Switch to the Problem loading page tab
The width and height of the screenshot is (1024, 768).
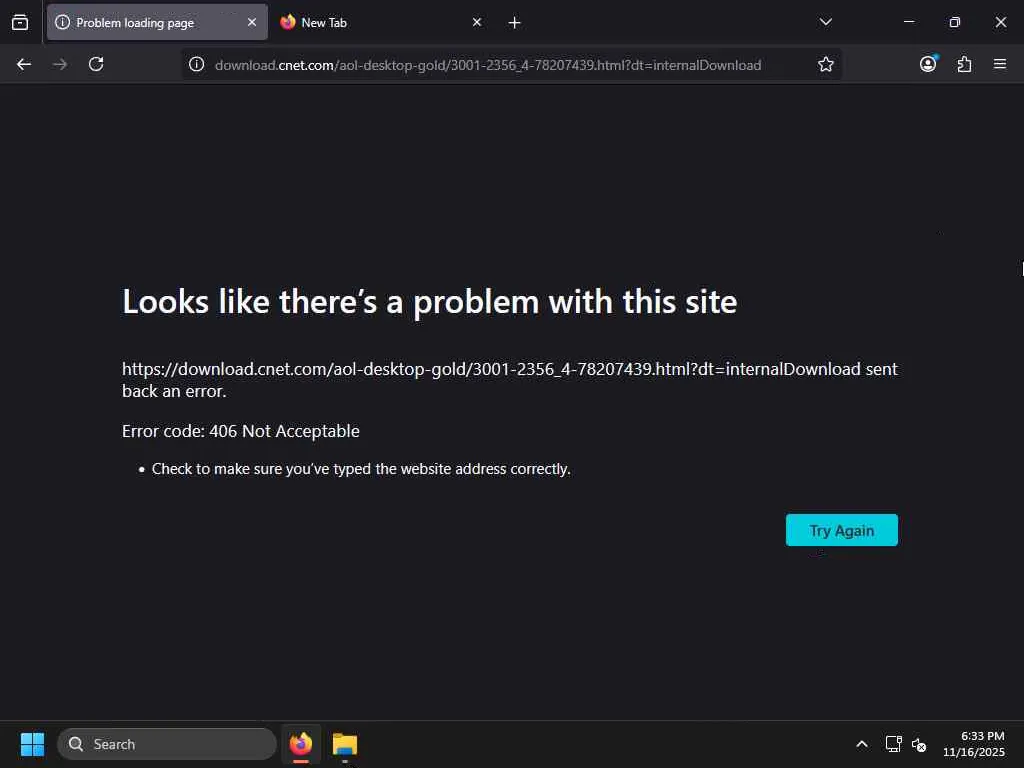[157, 22]
